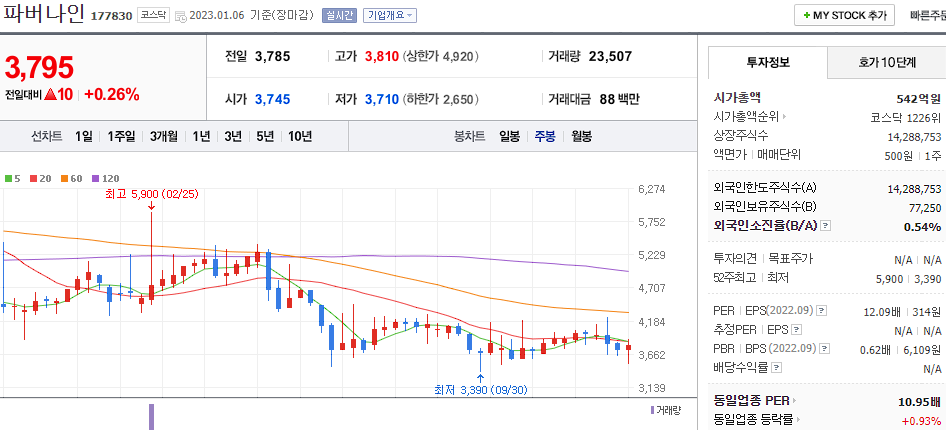Click the 외국인보유주식수 77,250 value
The height and width of the screenshot is (430, 946).
(925, 207)
